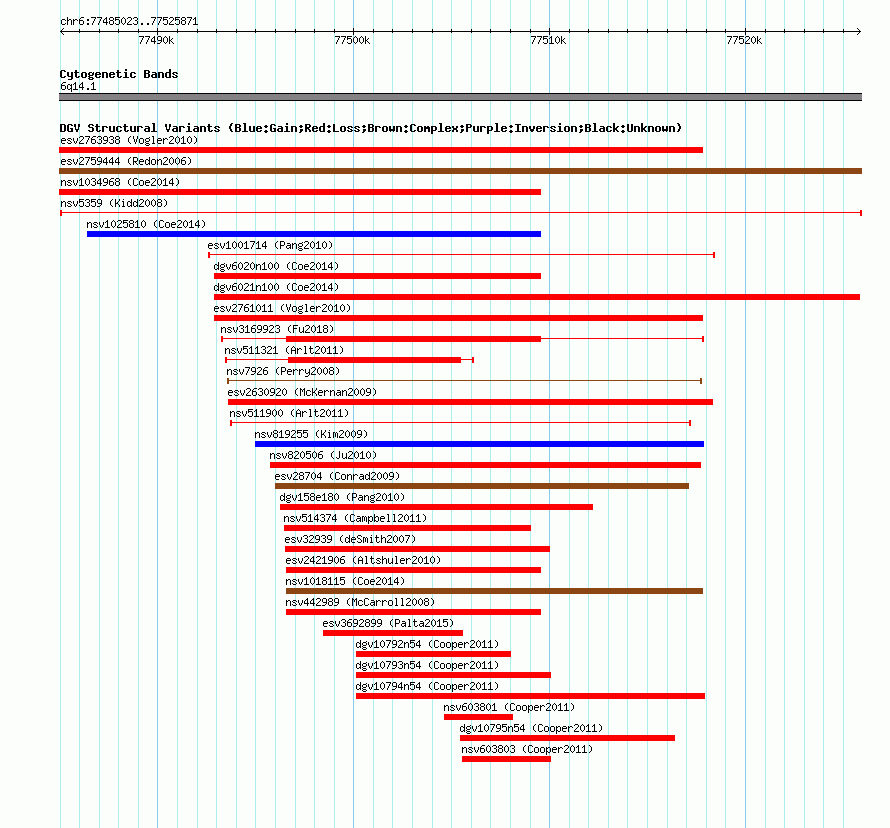Click the 77490k ruler tick label
The height and width of the screenshot is (828, 890).
point(156,40)
